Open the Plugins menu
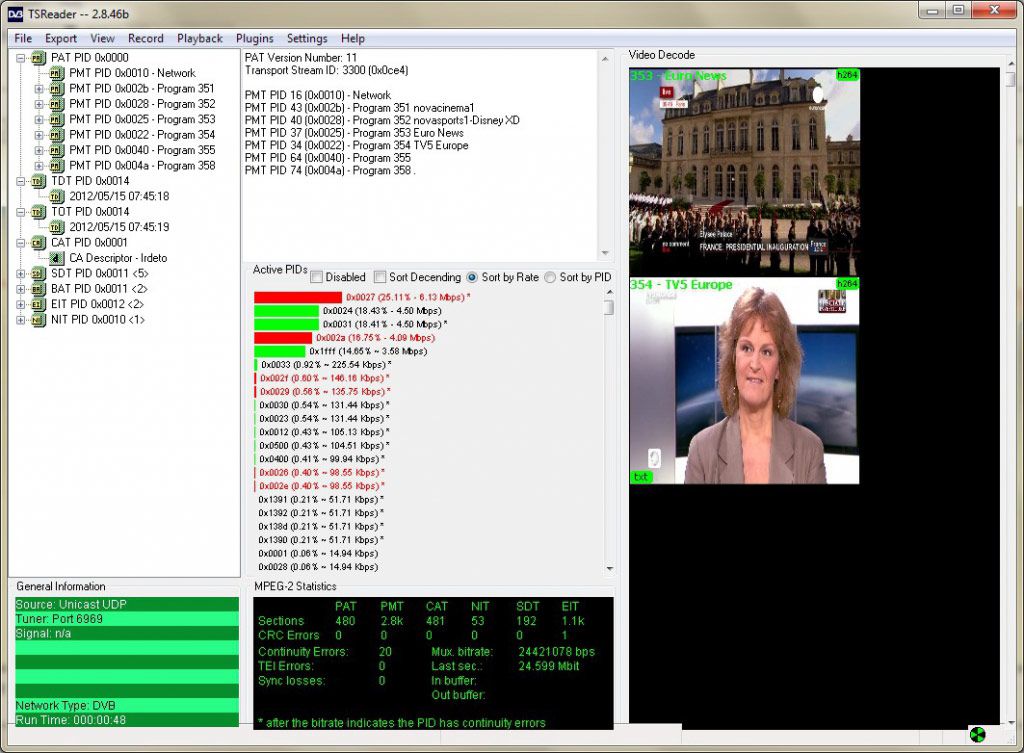Viewport: 1024px width, 753px height. (255, 39)
